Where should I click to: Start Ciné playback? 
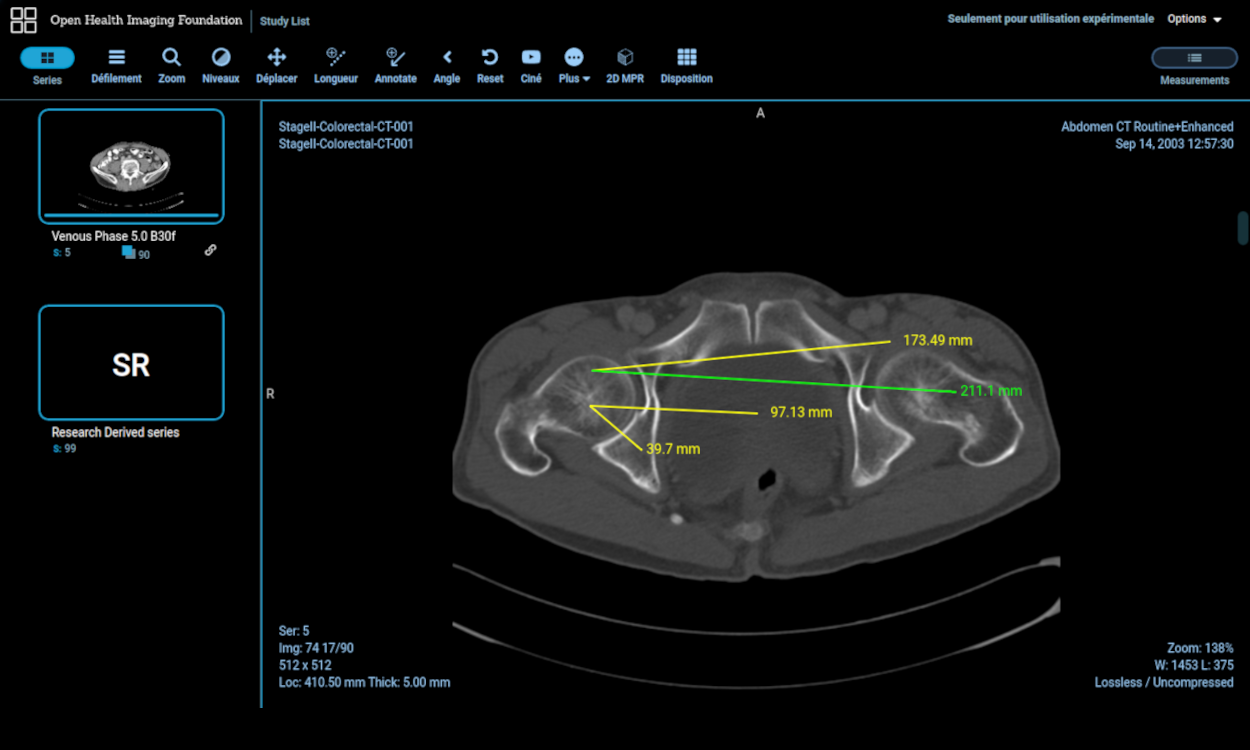click(531, 65)
